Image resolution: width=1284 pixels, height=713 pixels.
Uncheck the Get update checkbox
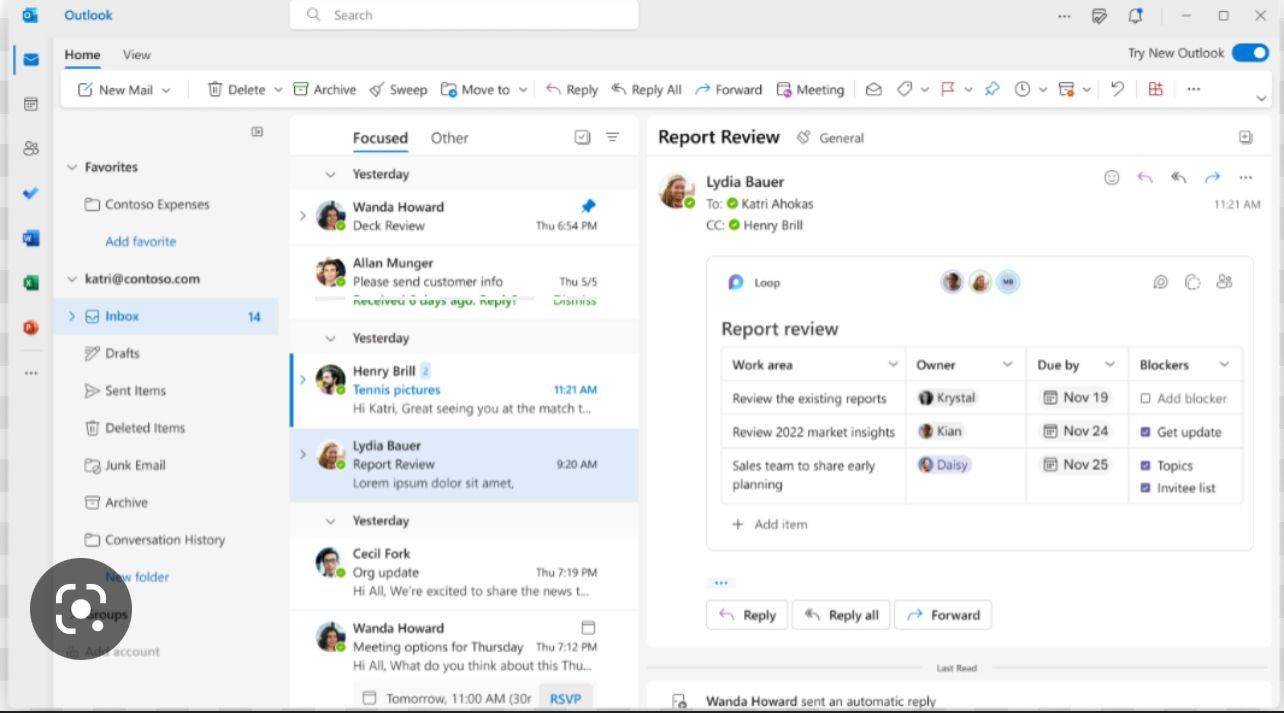pos(1146,432)
